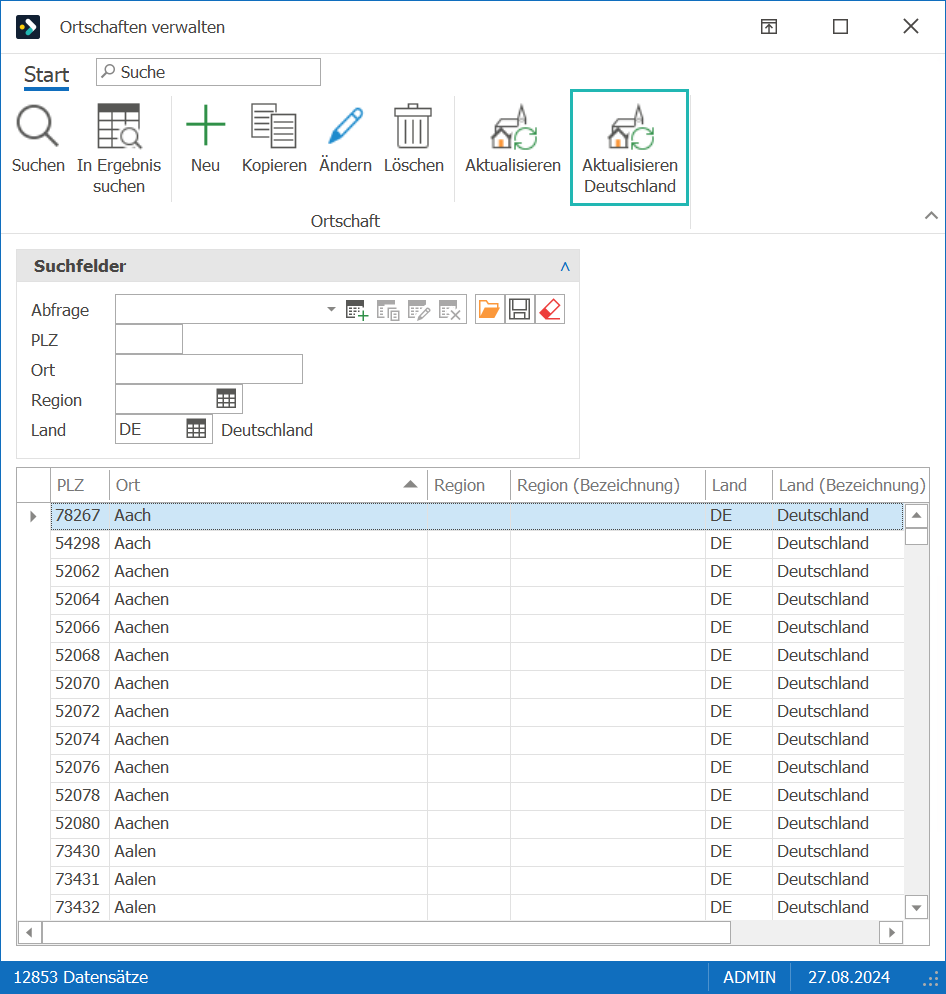The width and height of the screenshot is (946, 994).
Task: Click the Löschen trash icon
Action: pos(413,126)
